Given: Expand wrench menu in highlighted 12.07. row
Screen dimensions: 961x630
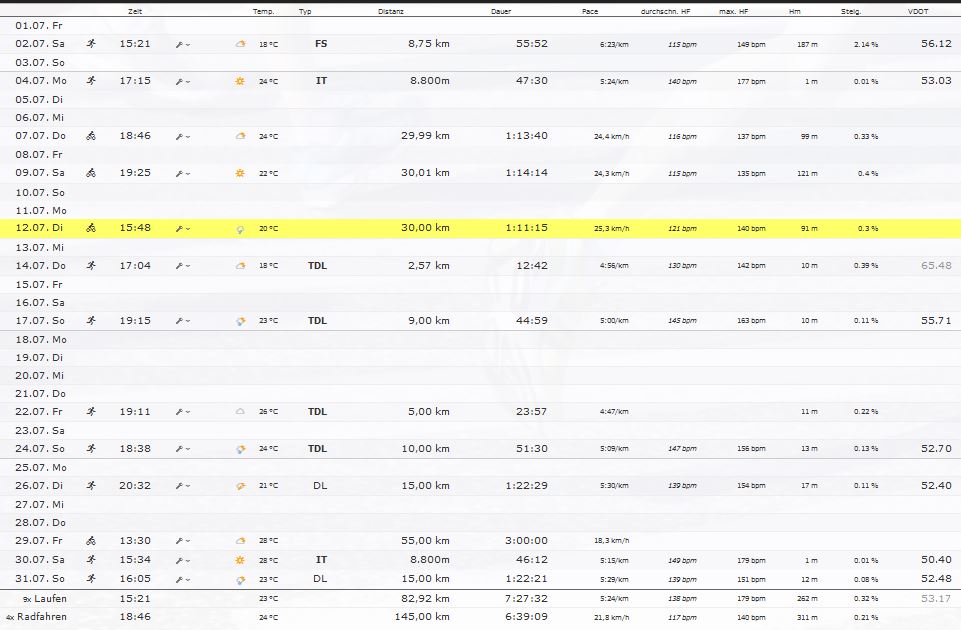Looking at the screenshot, I should (182, 229).
